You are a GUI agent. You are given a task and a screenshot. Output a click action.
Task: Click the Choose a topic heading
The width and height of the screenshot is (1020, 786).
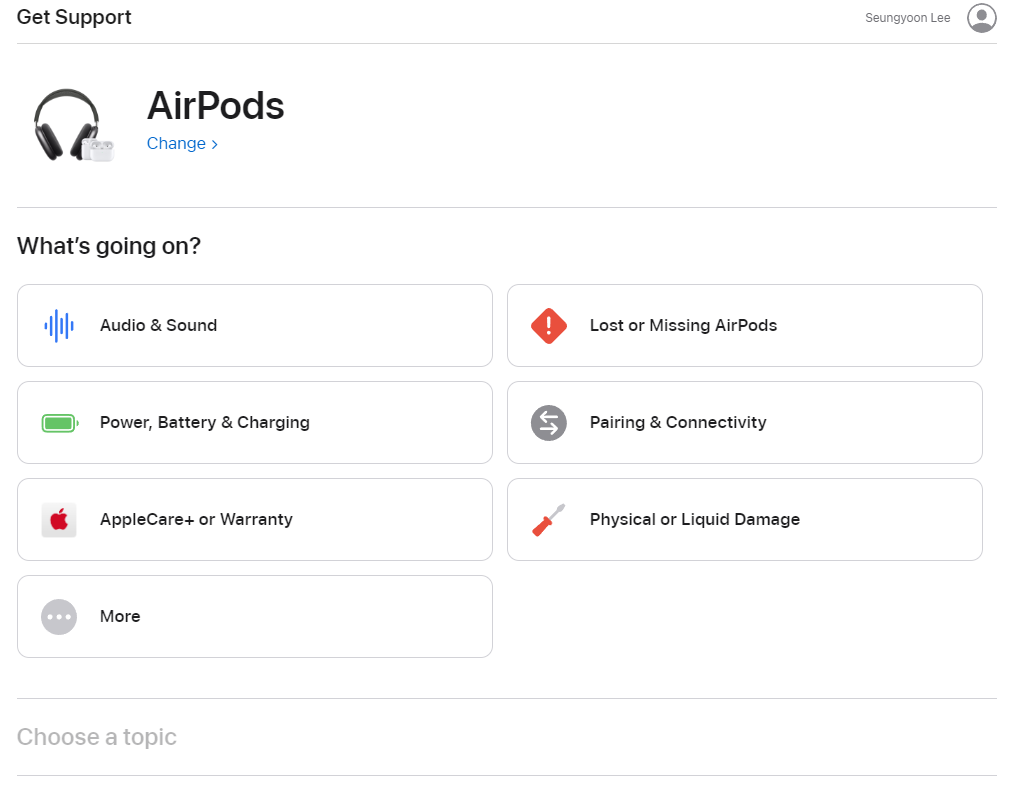click(96, 737)
